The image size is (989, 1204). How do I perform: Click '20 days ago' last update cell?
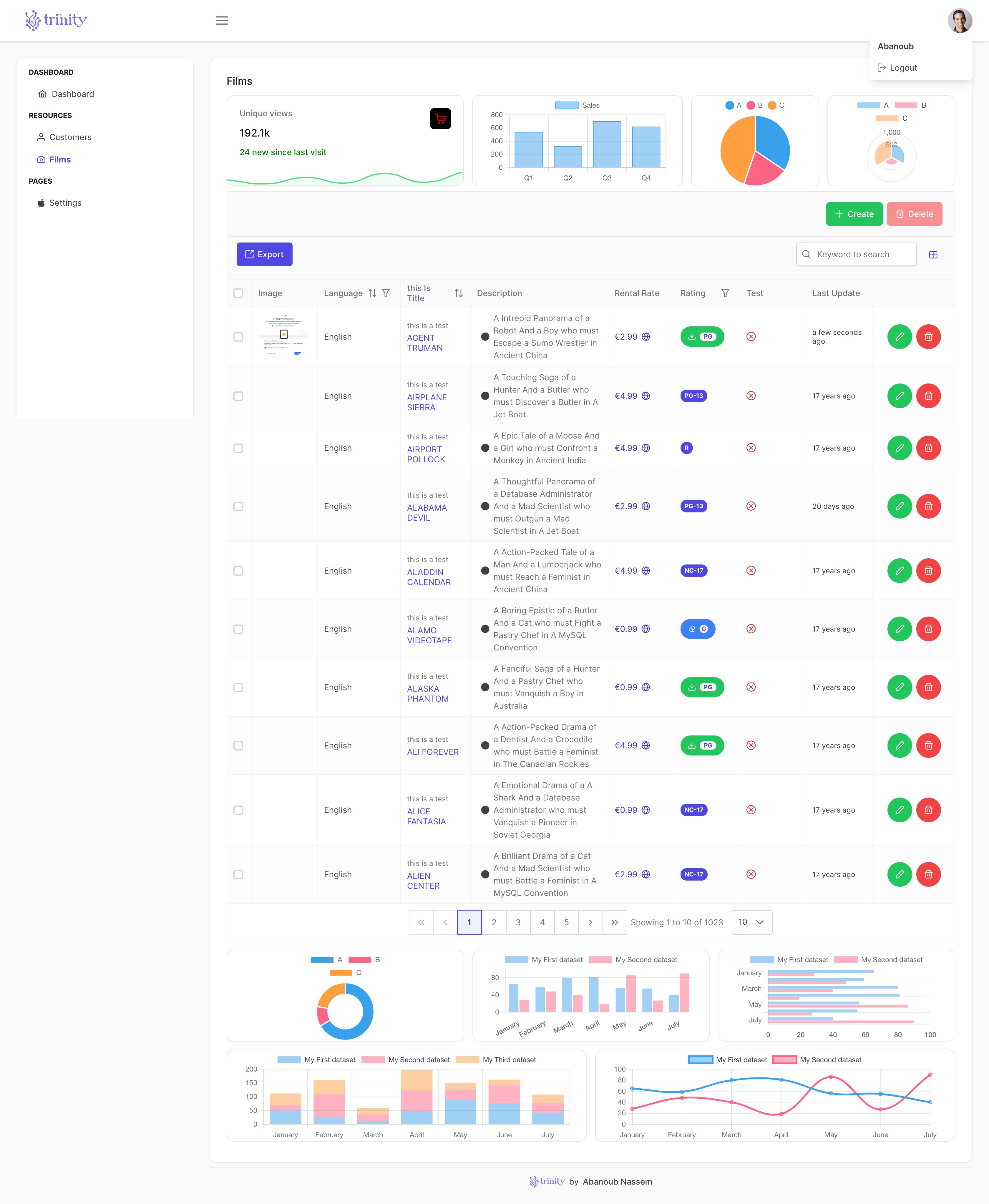click(x=833, y=506)
